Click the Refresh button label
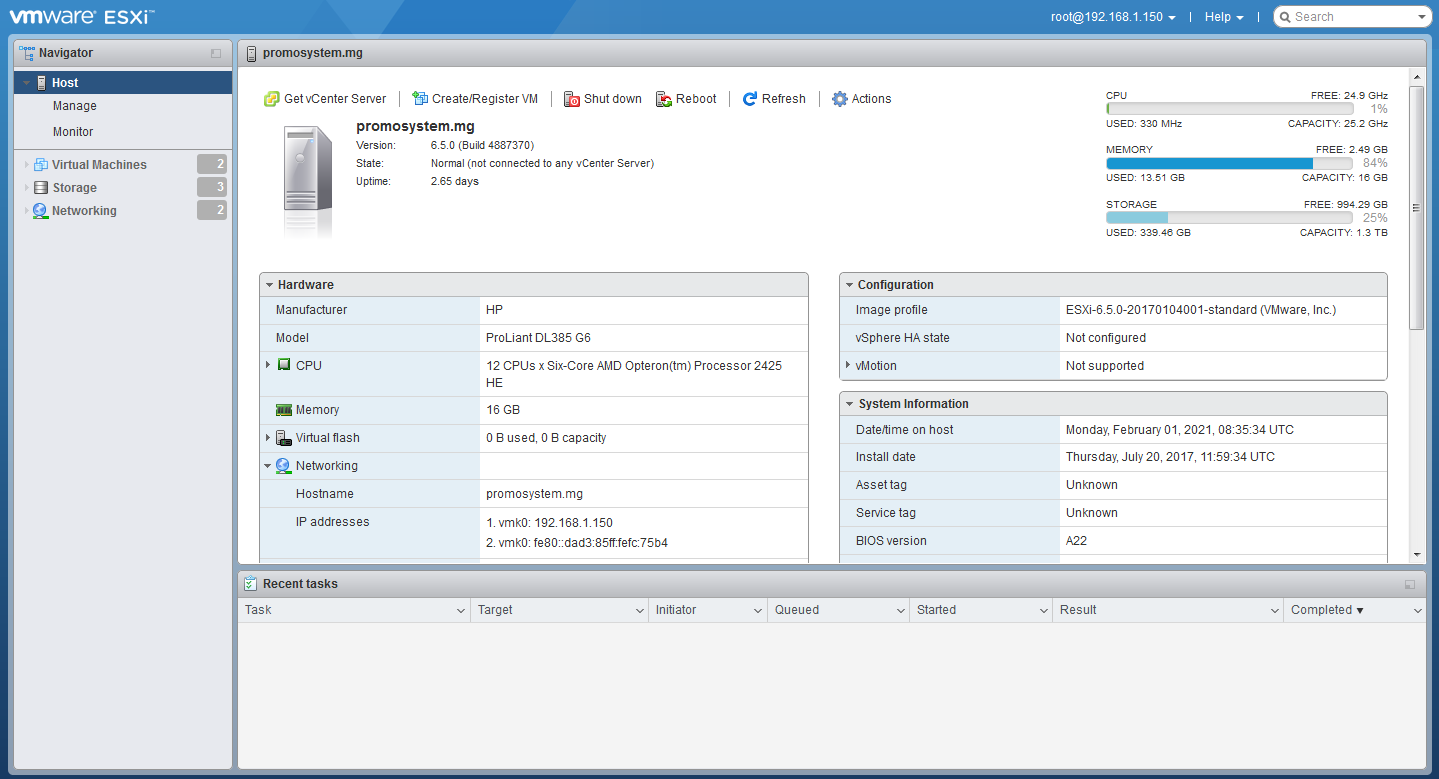 (x=784, y=99)
